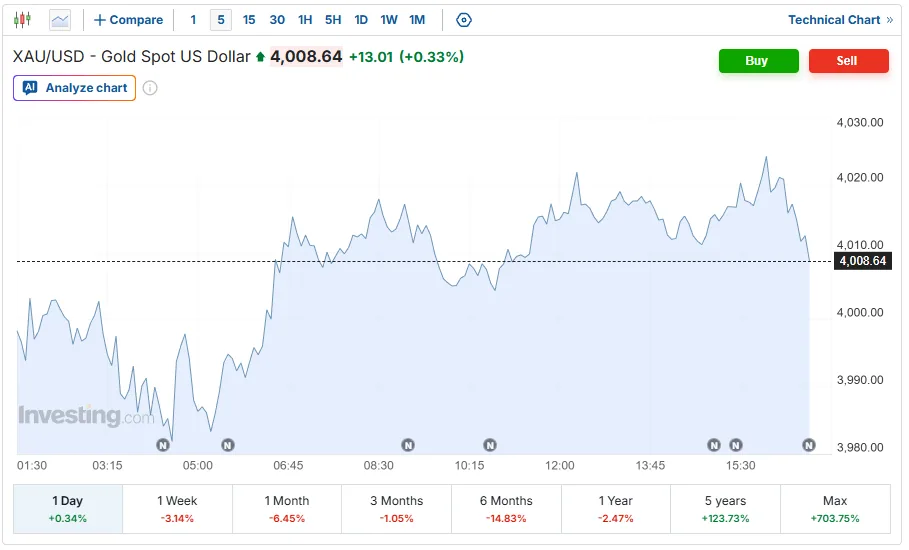
Task: Click the info icon beside Analyze chart
Action: (150, 88)
